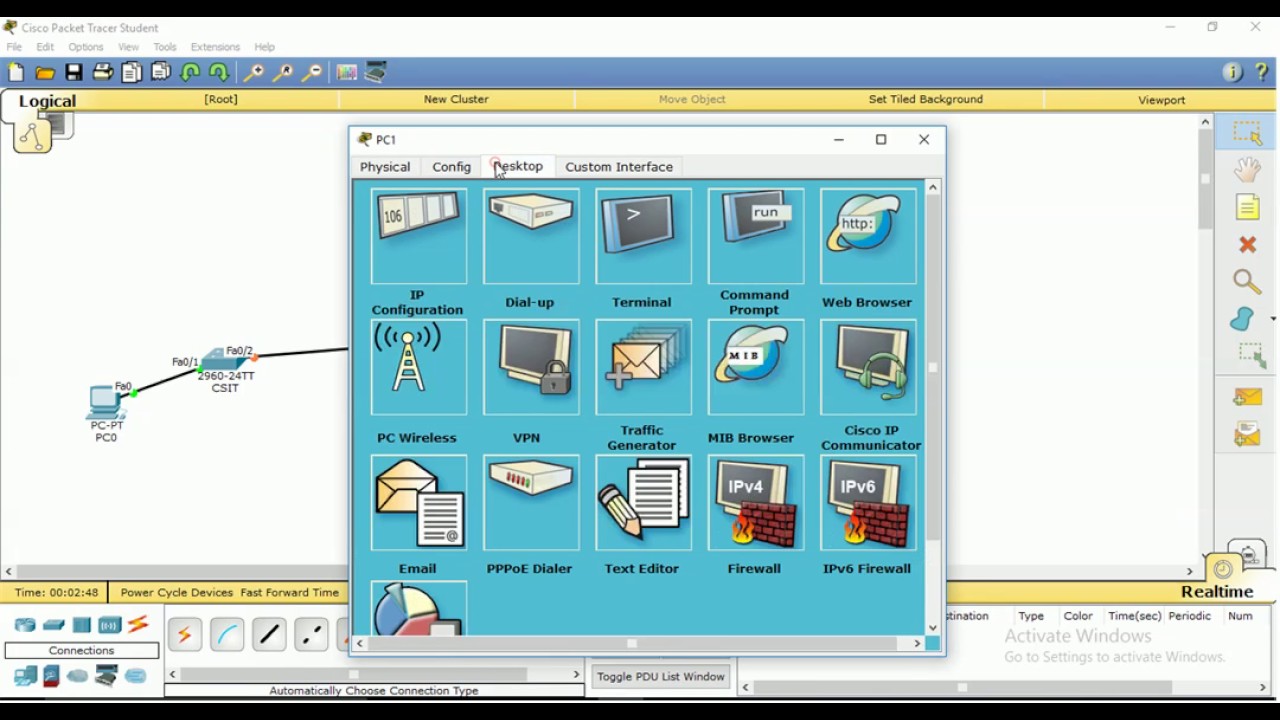Switch to Realtime mode
This screenshot has height=720, width=1280.
click(x=1217, y=592)
